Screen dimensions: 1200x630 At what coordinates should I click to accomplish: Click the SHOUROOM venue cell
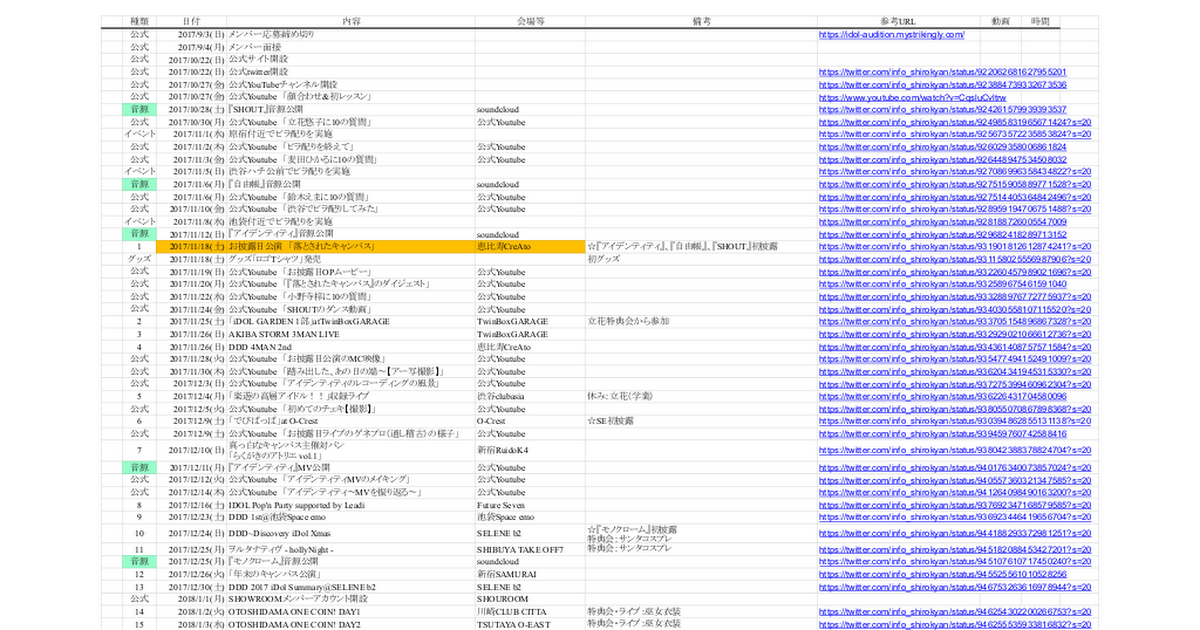[530, 599]
